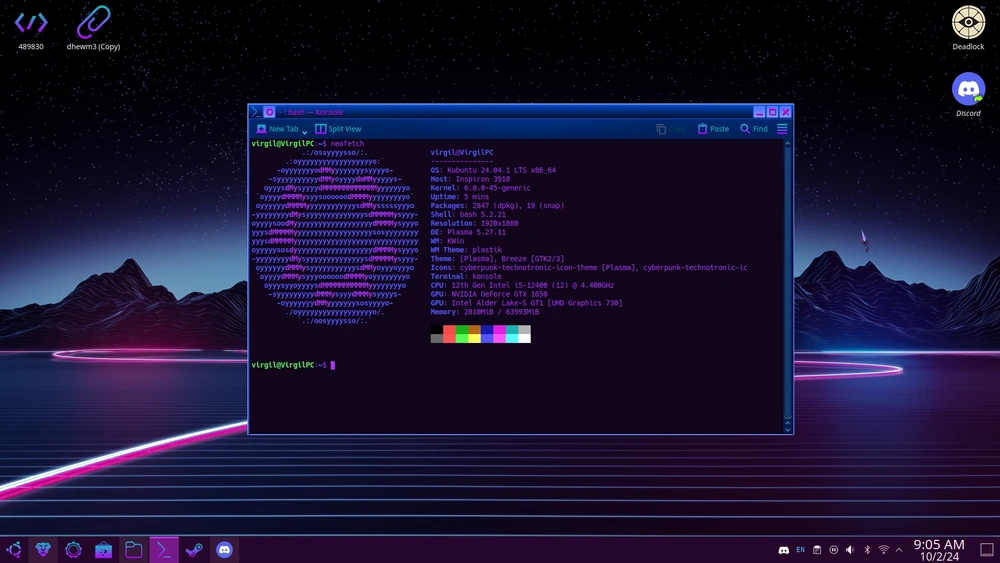Screen dimensions: 1000x563
Task: Open the volume control in system tray
Action: click(850, 550)
